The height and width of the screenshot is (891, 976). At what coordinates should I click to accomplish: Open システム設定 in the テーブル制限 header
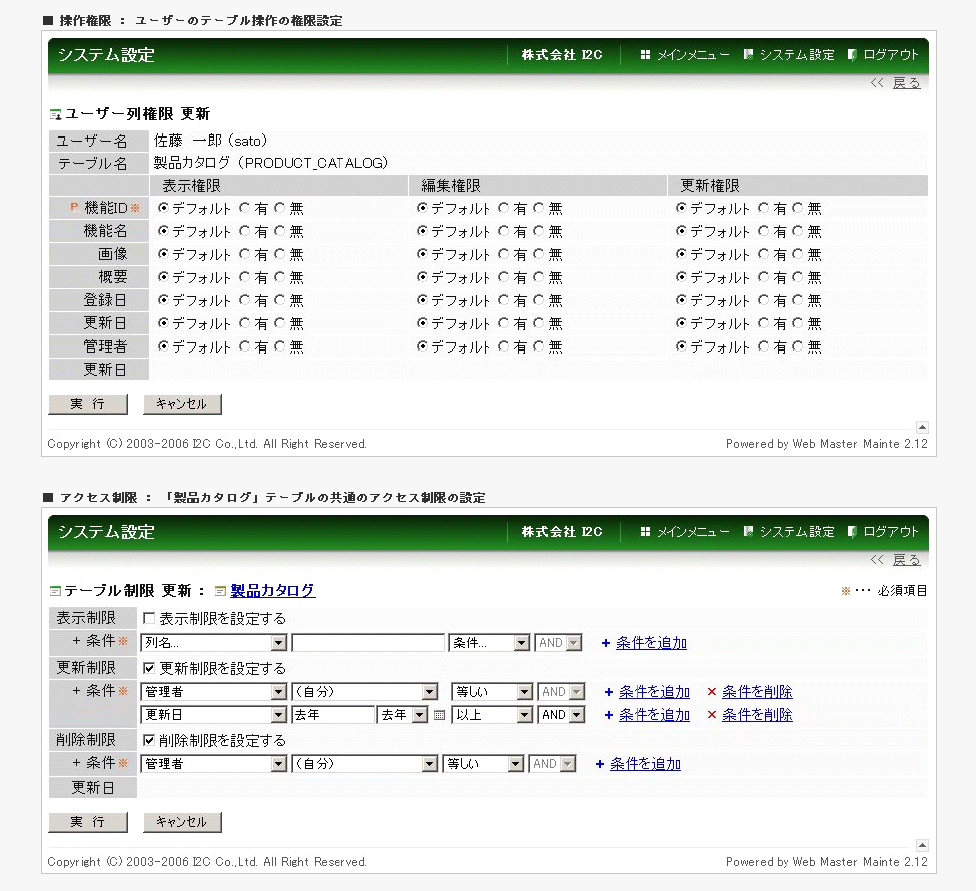click(x=796, y=532)
